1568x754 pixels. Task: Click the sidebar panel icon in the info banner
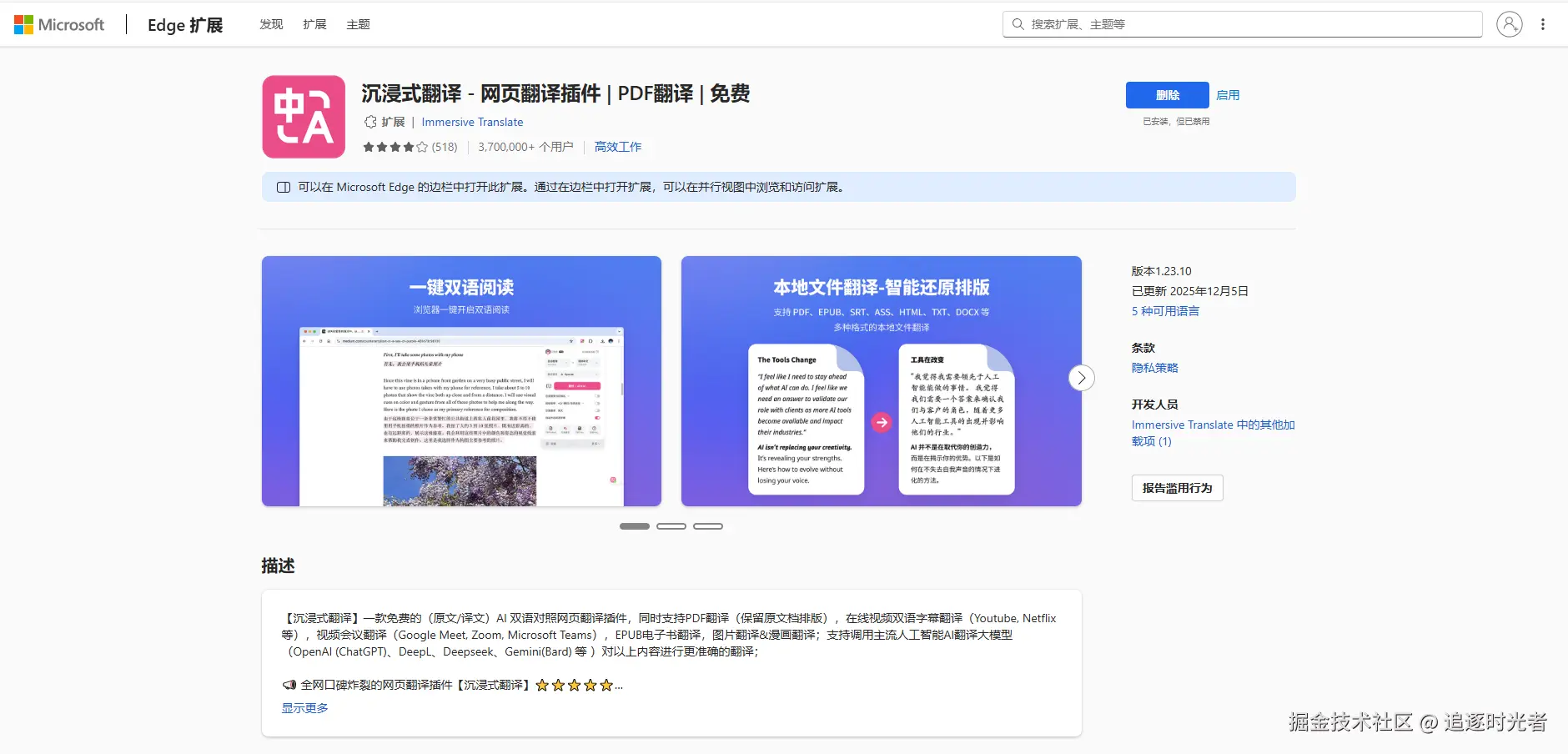point(284,187)
